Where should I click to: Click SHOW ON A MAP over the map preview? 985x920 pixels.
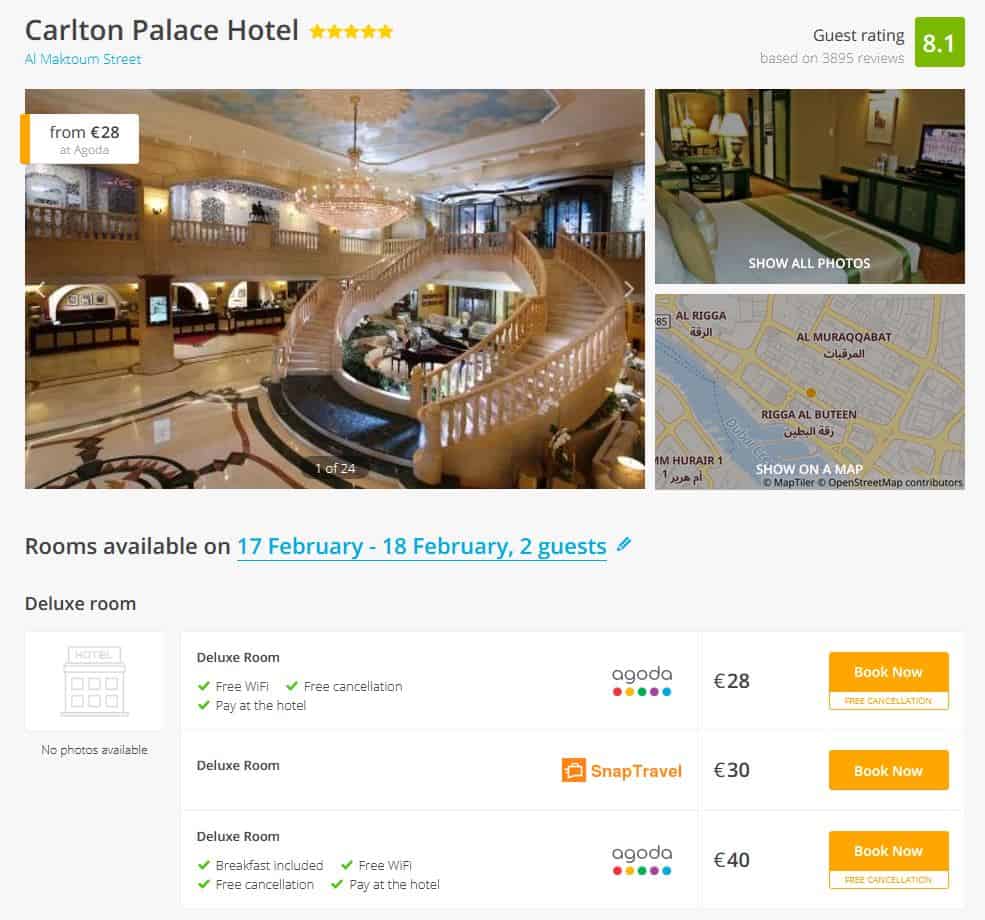808,466
